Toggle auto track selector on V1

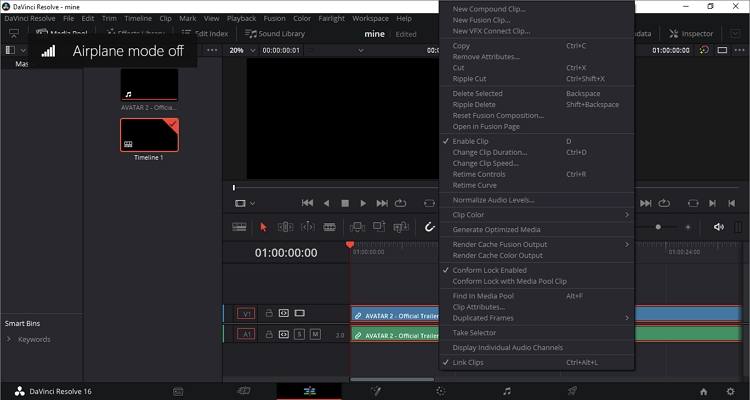[x=284, y=313]
